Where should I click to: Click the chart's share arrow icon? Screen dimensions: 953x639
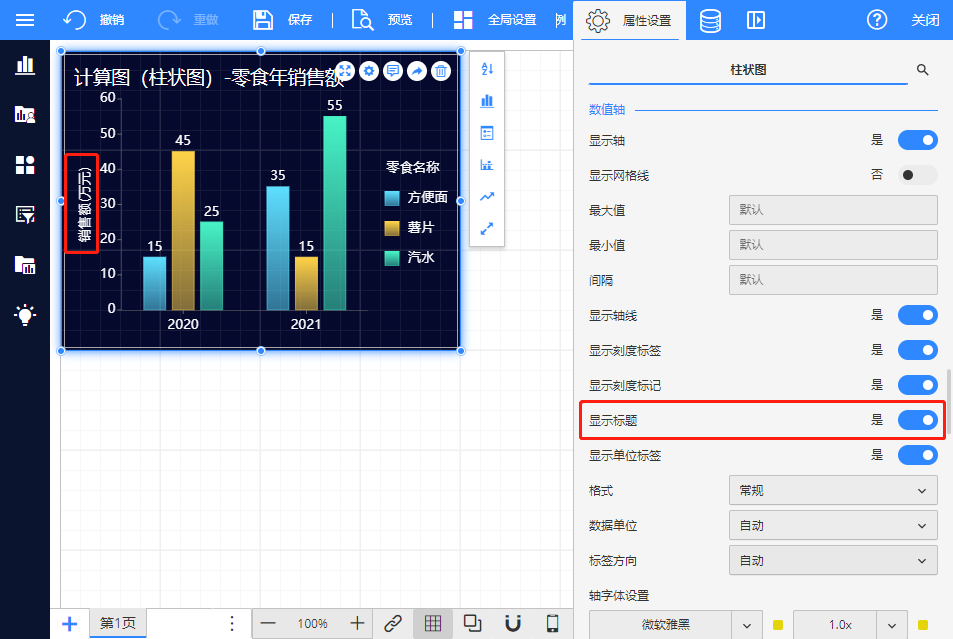coord(416,71)
